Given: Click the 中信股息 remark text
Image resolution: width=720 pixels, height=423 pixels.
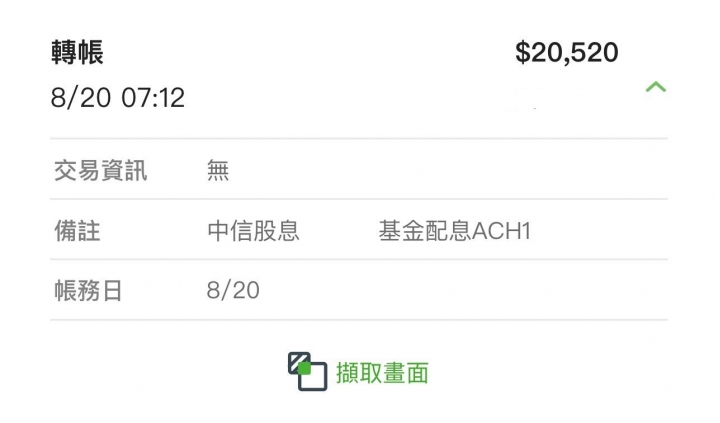Looking at the screenshot, I should click(x=253, y=231).
